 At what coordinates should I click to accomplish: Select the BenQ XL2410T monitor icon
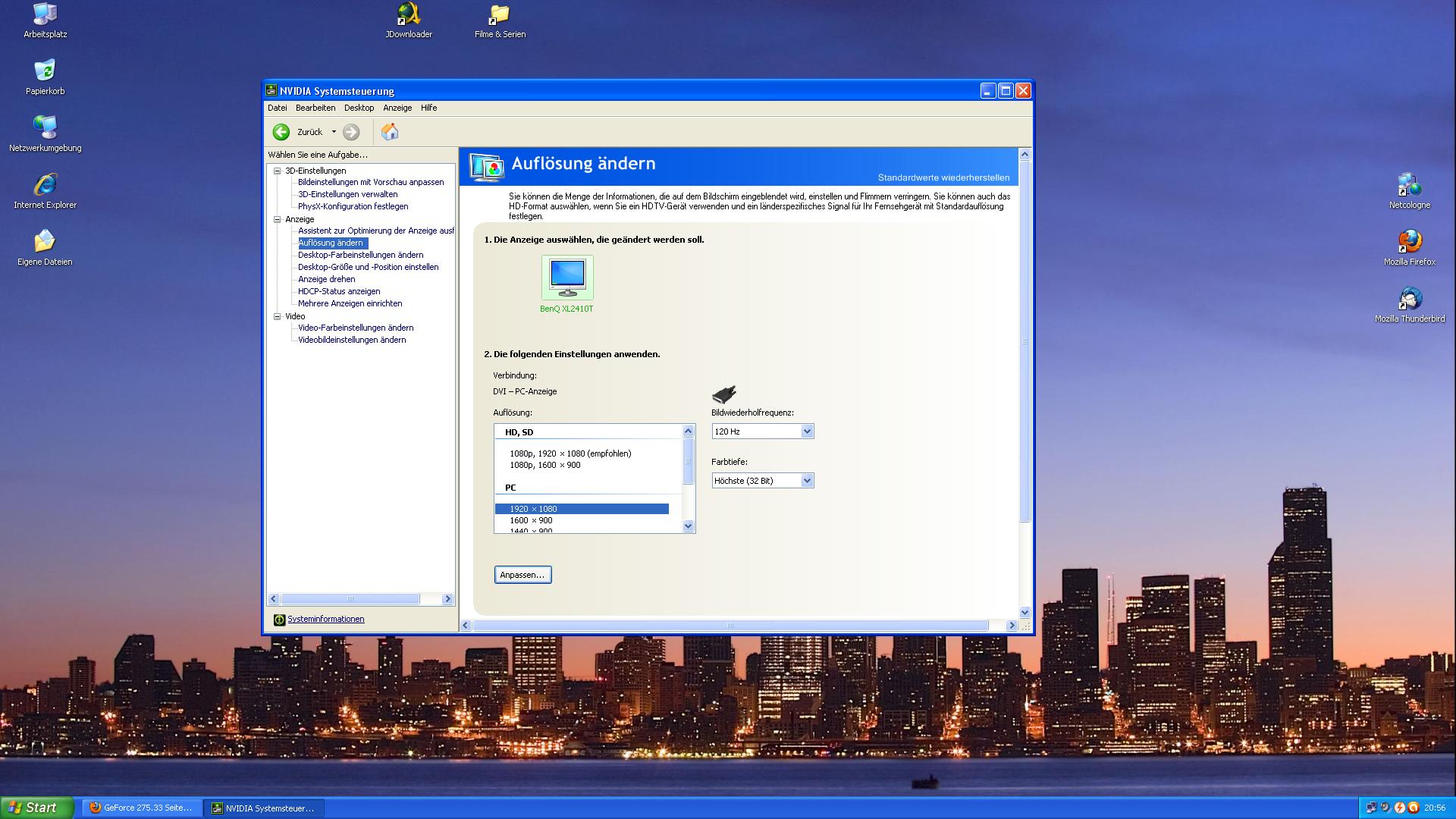567,277
